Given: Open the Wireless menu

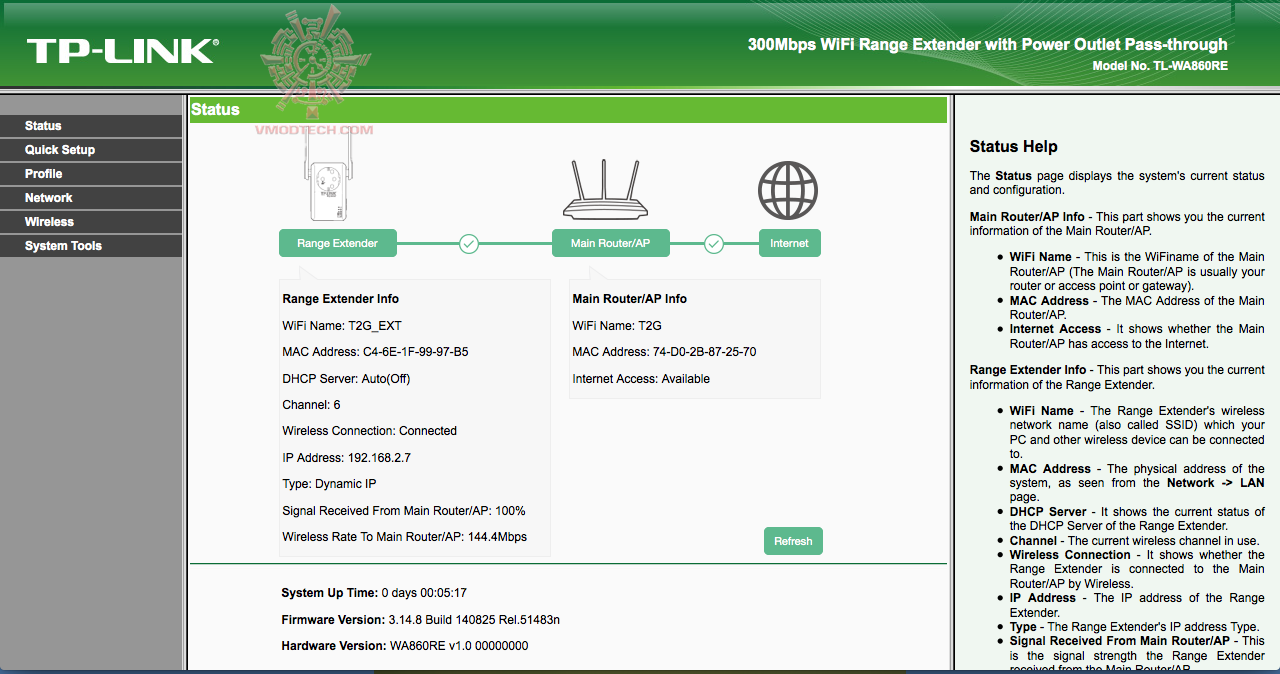Looking at the screenshot, I should pos(91,222).
